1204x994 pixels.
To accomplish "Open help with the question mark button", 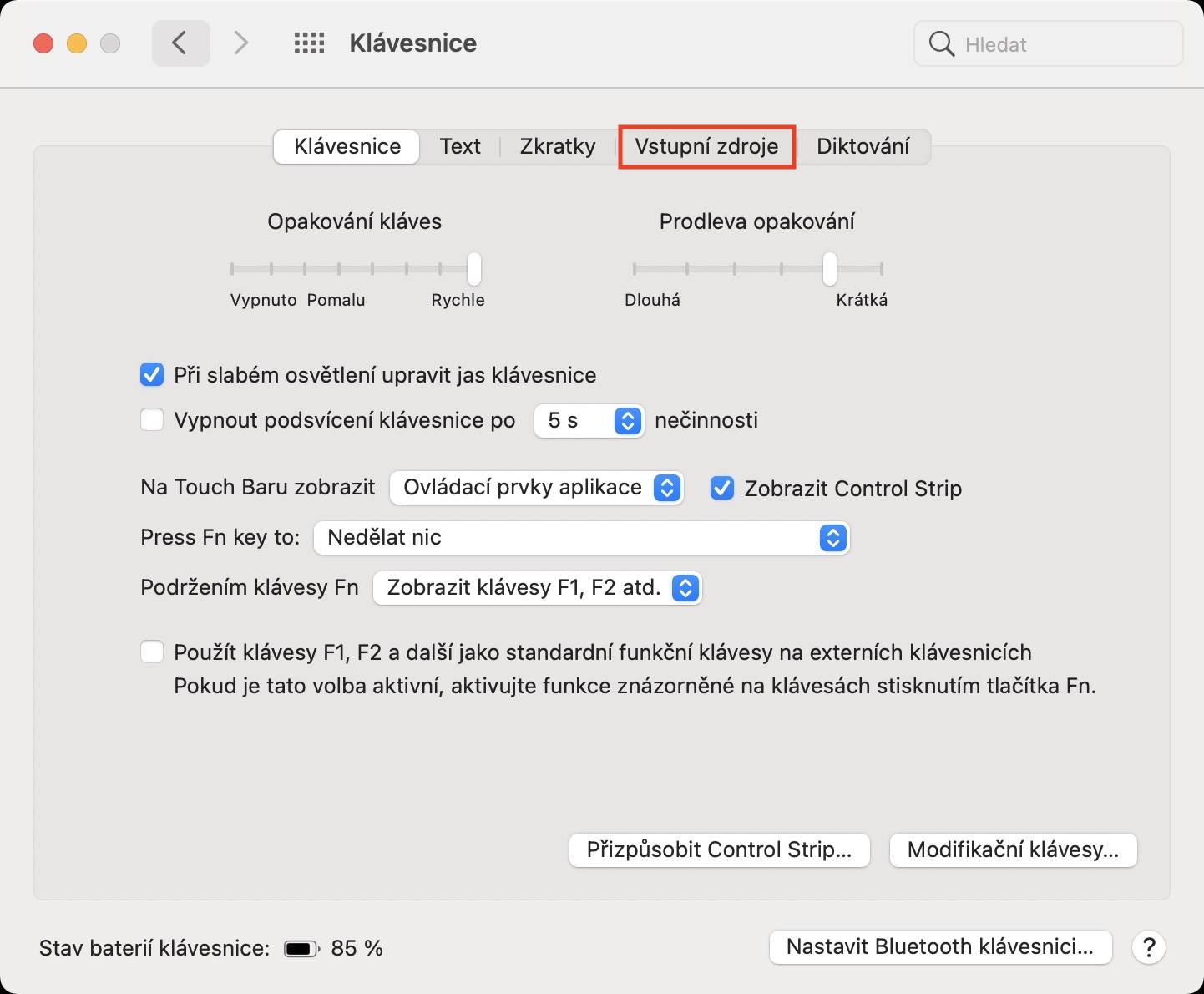I will (1149, 947).
